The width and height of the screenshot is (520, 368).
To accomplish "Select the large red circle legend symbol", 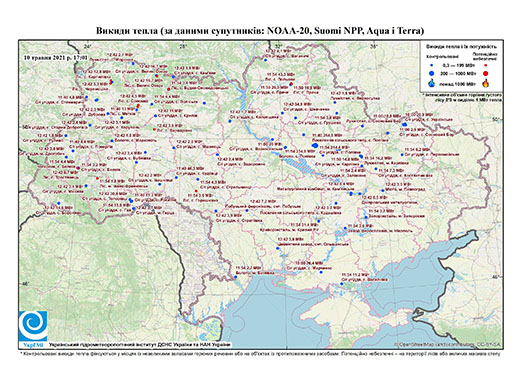I will [486, 73].
